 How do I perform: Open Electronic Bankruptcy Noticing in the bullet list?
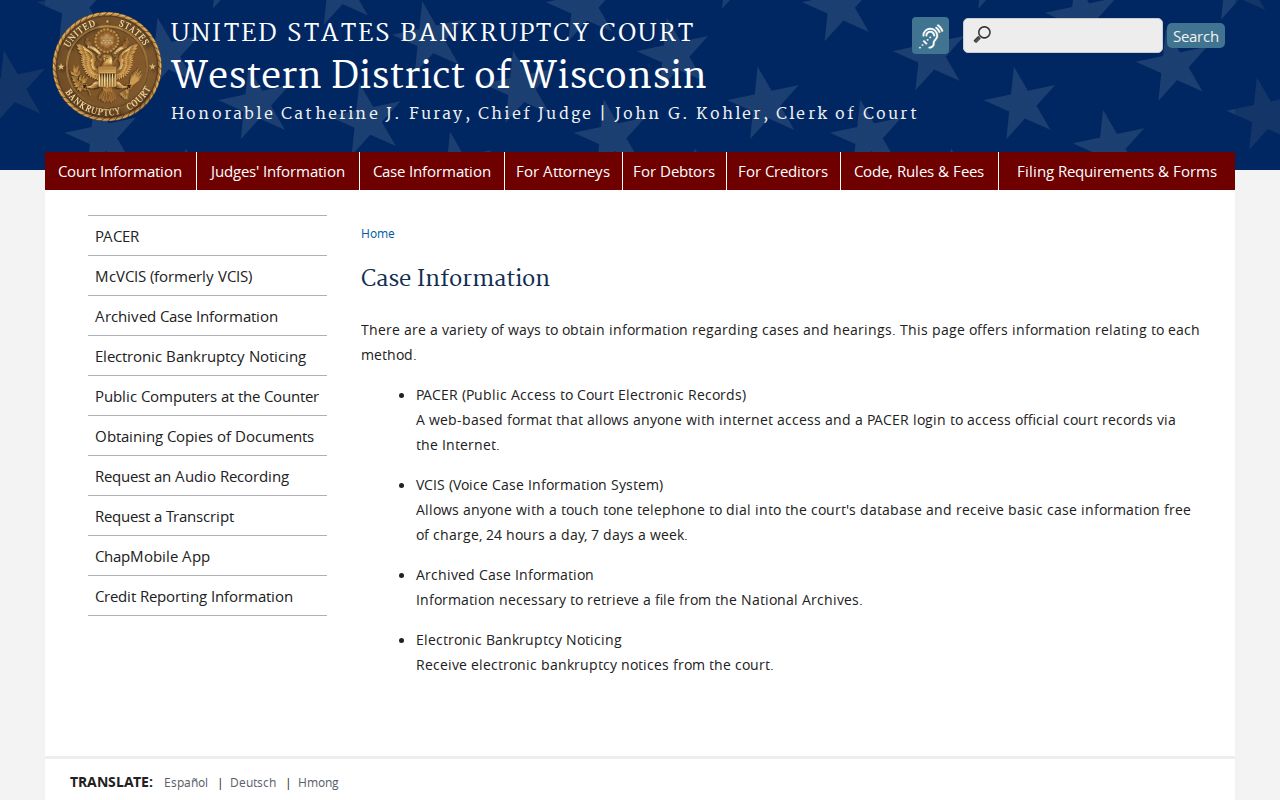[x=519, y=640]
